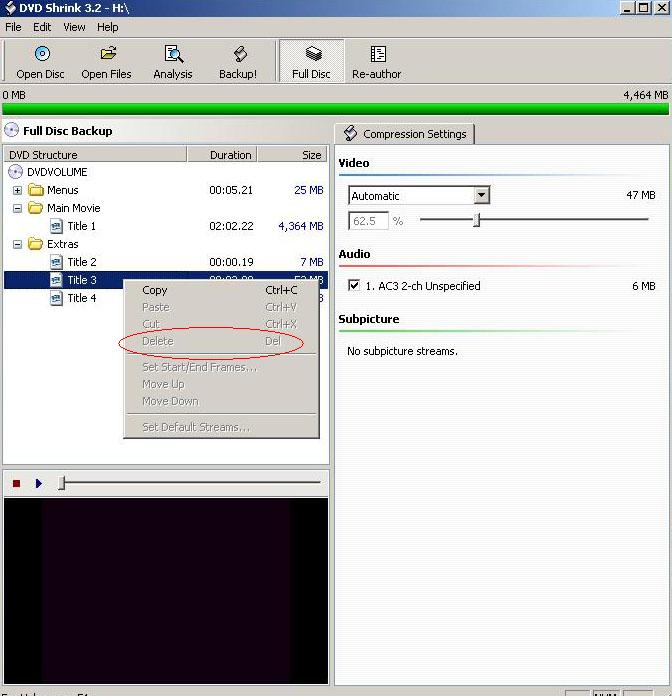Click the 02:02.22 duration value
Screen dimensions: 672x696
231,226
